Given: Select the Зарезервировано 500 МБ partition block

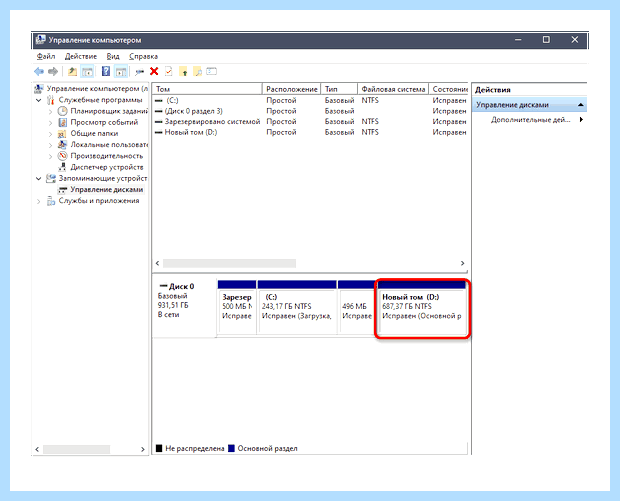Looking at the screenshot, I should (236, 307).
